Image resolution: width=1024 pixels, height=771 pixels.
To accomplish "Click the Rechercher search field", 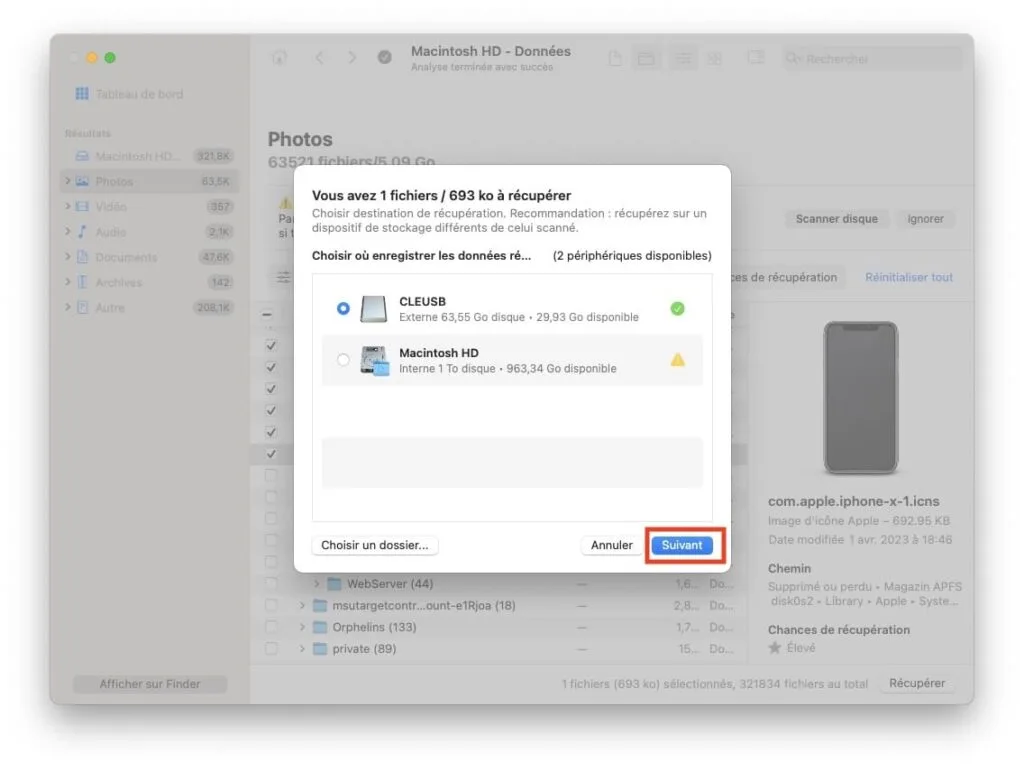I will pos(869,57).
